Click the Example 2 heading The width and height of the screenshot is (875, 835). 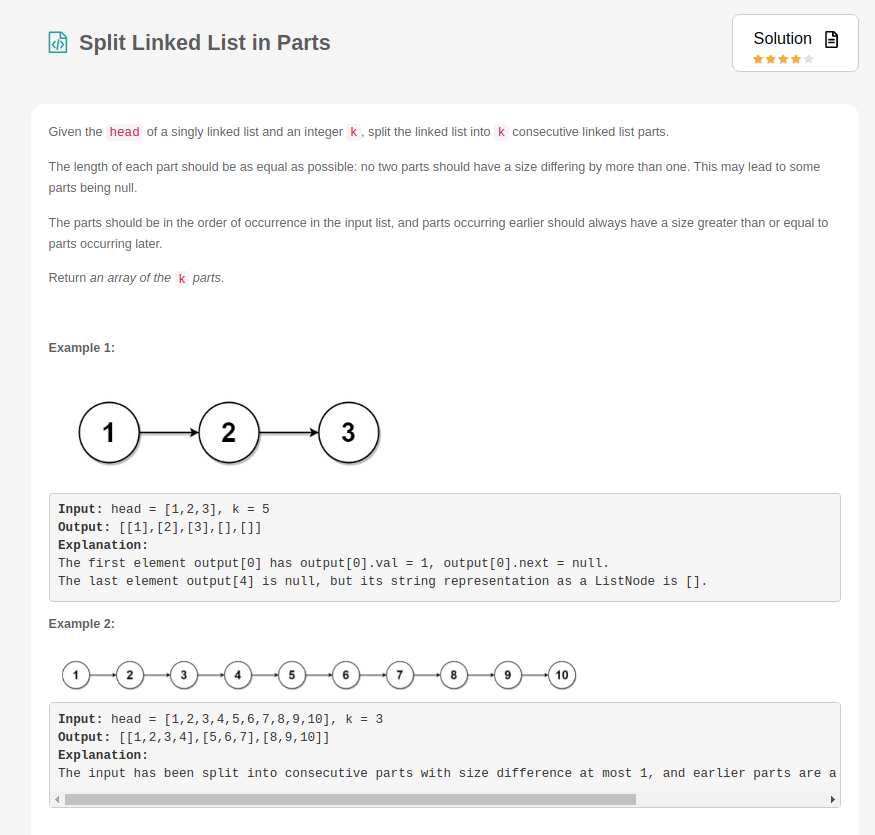[81, 623]
